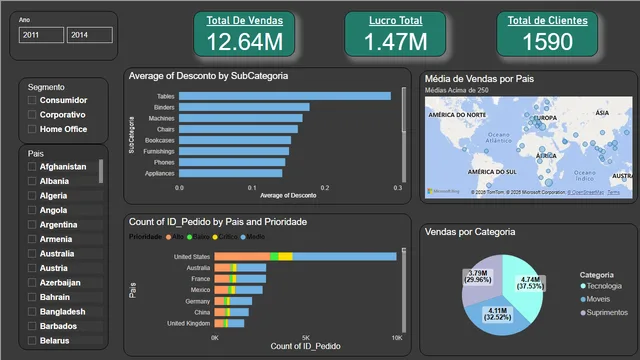The width and height of the screenshot is (640, 360).
Task: Click the 'Médias Acima de 250' subtitle
Action: [457, 90]
